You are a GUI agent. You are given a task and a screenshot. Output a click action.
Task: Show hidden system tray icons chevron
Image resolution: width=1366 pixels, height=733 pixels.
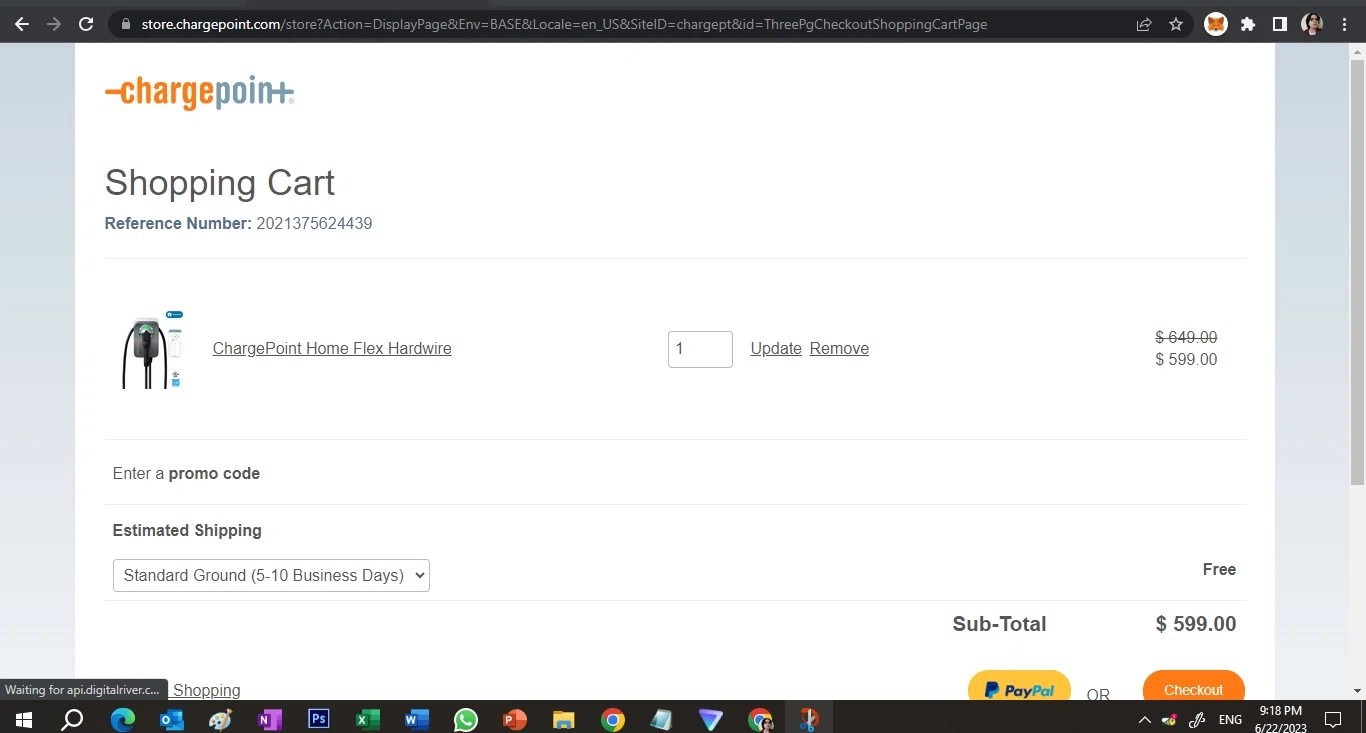click(x=1145, y=719)
